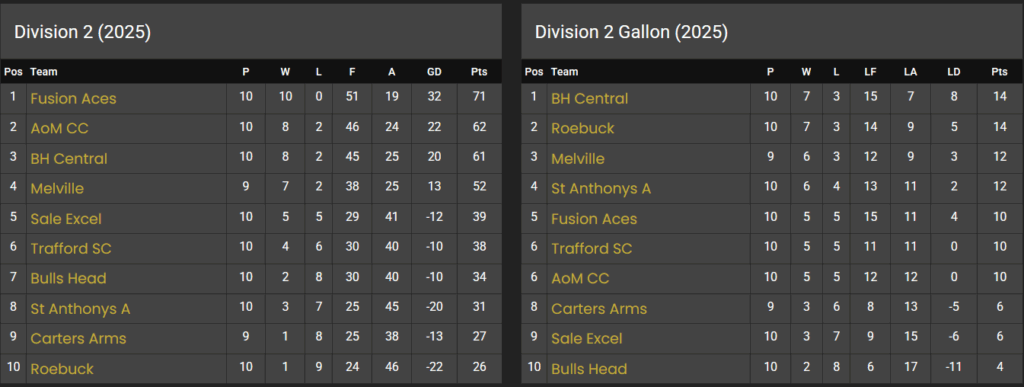Open Fusion Aces team link in Division 2
Viewport: 1024px width, 387px height.
(73, 99)
